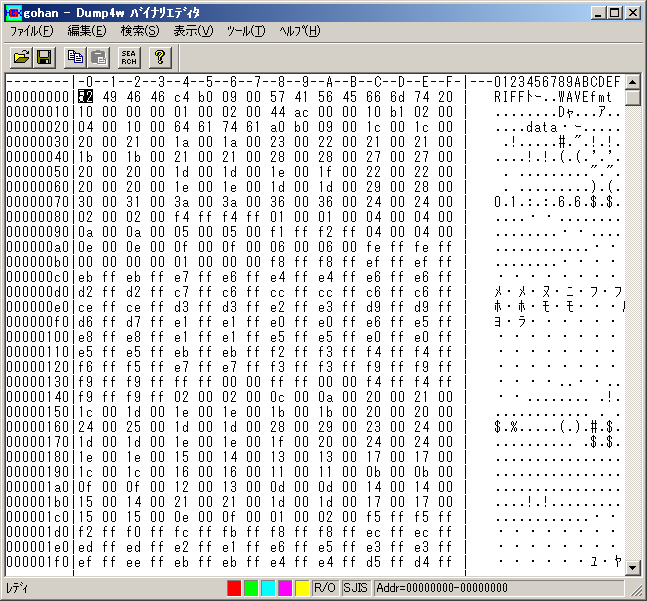Click the Open file toolbar icon

tap(19, 57)
